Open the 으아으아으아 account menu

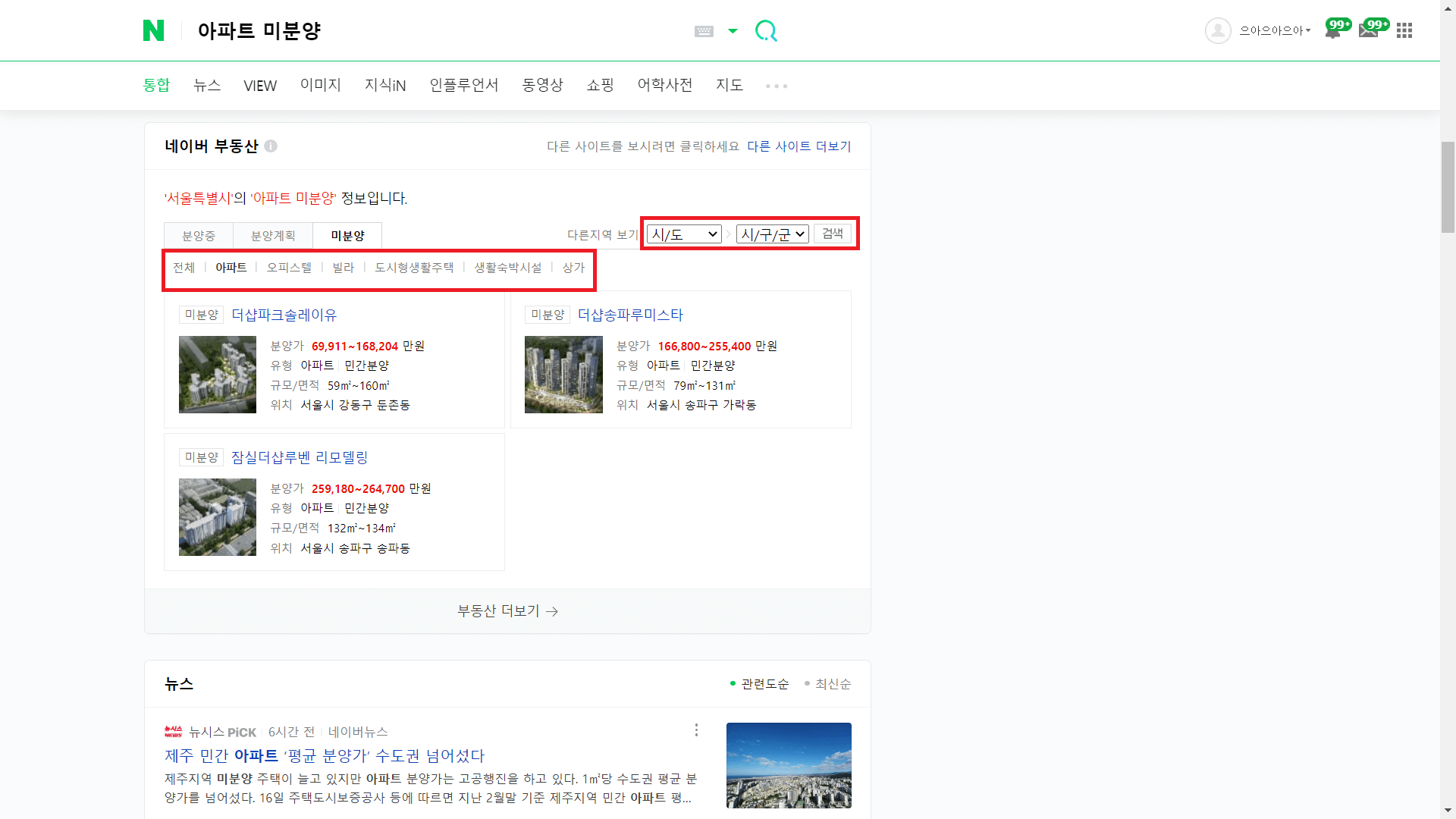[1275, 30]
